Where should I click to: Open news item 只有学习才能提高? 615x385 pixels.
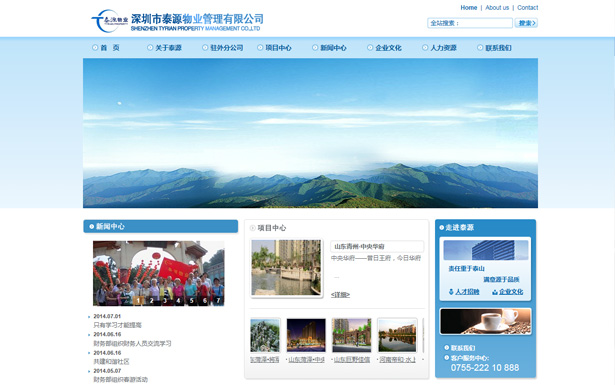click(x=117, y=325)
